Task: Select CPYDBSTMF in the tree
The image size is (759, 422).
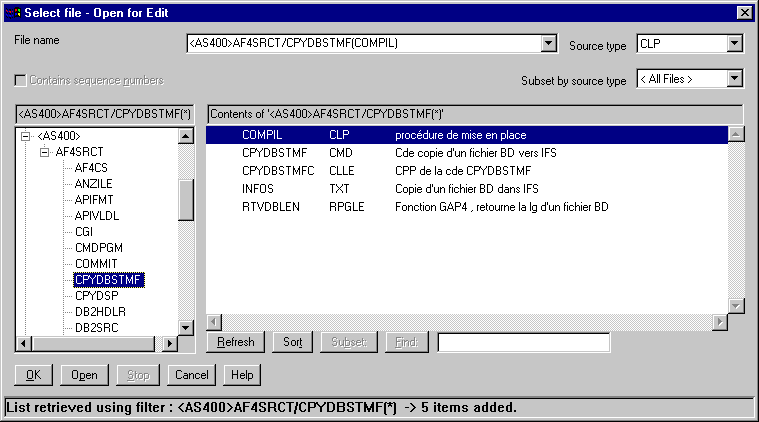Action: pyautogui.click(x=110, y=280)
